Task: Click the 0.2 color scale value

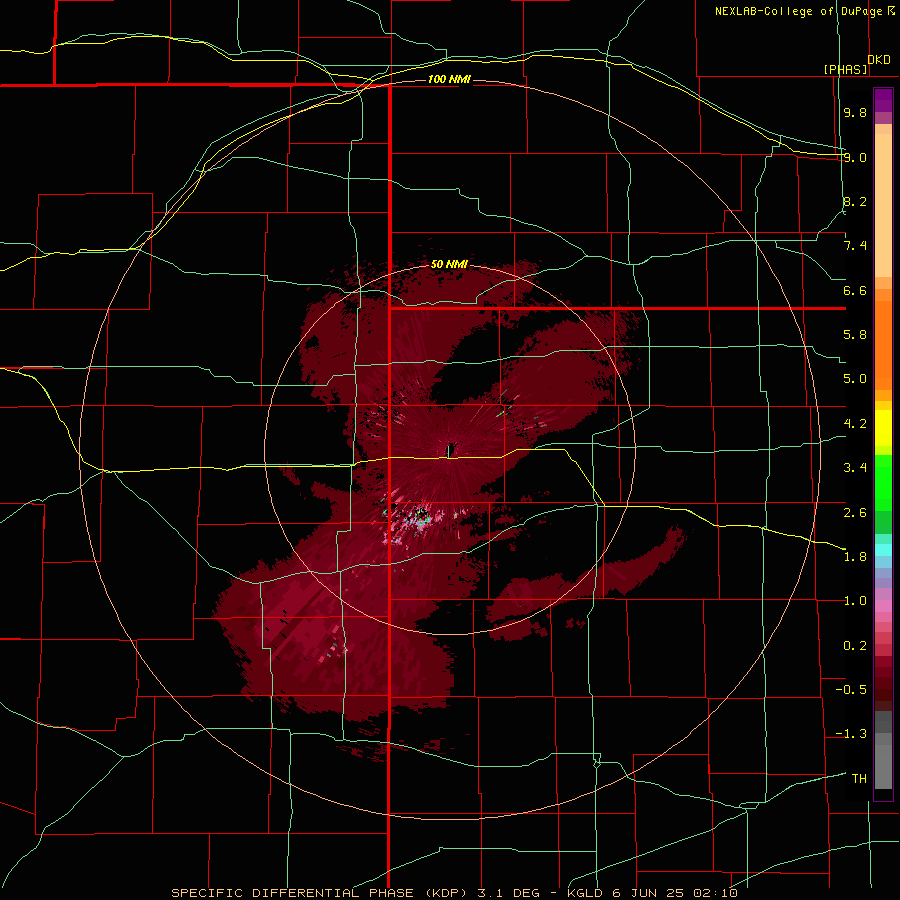Action: point(855,646)
